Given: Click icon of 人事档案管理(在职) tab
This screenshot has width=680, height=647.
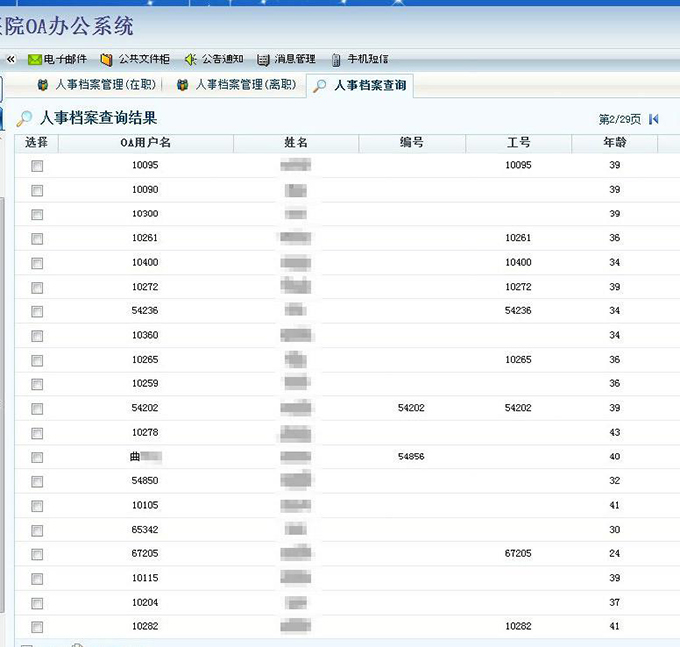Looking at the screenshot, I should coord(42,85).
